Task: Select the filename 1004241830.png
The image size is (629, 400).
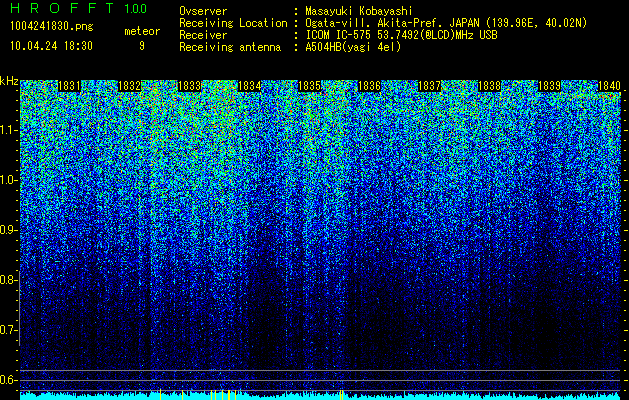Action: click(51, 26)
